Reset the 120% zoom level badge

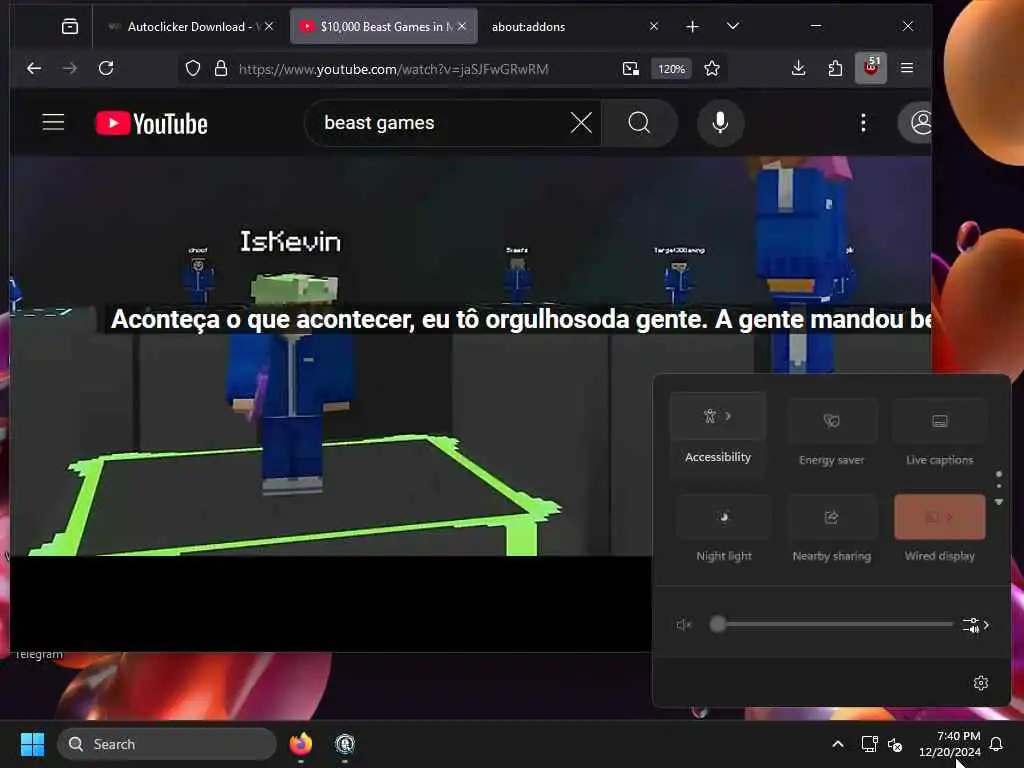pos(671,69)
